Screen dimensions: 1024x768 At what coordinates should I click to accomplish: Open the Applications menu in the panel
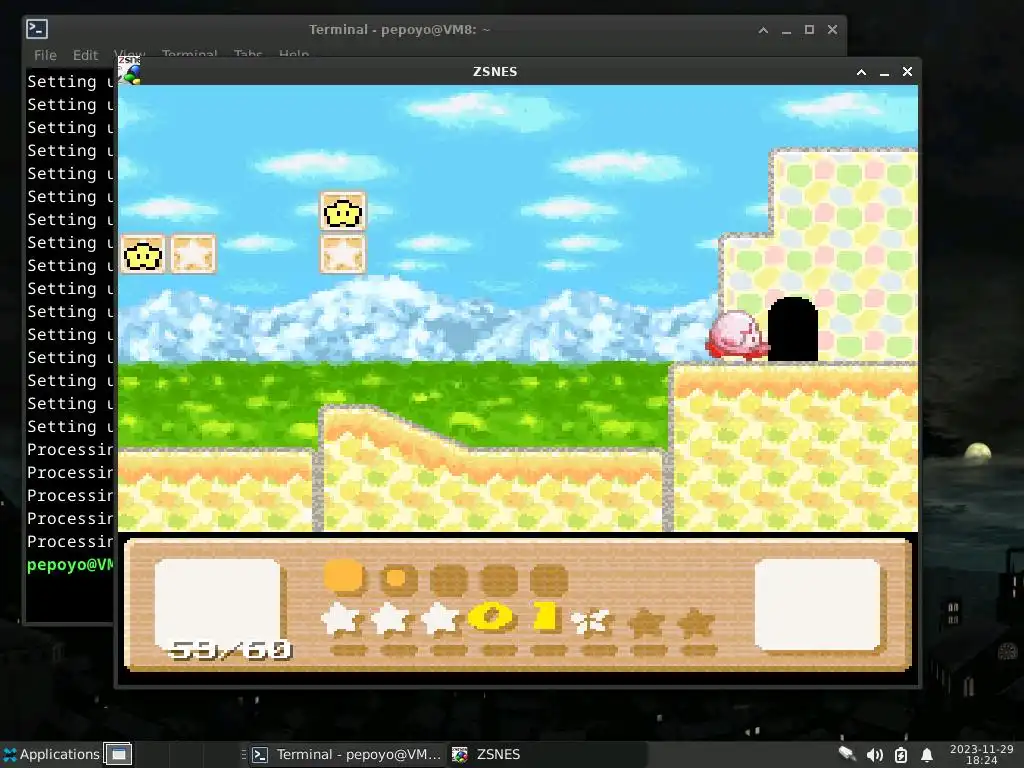[x=51, y=754]
